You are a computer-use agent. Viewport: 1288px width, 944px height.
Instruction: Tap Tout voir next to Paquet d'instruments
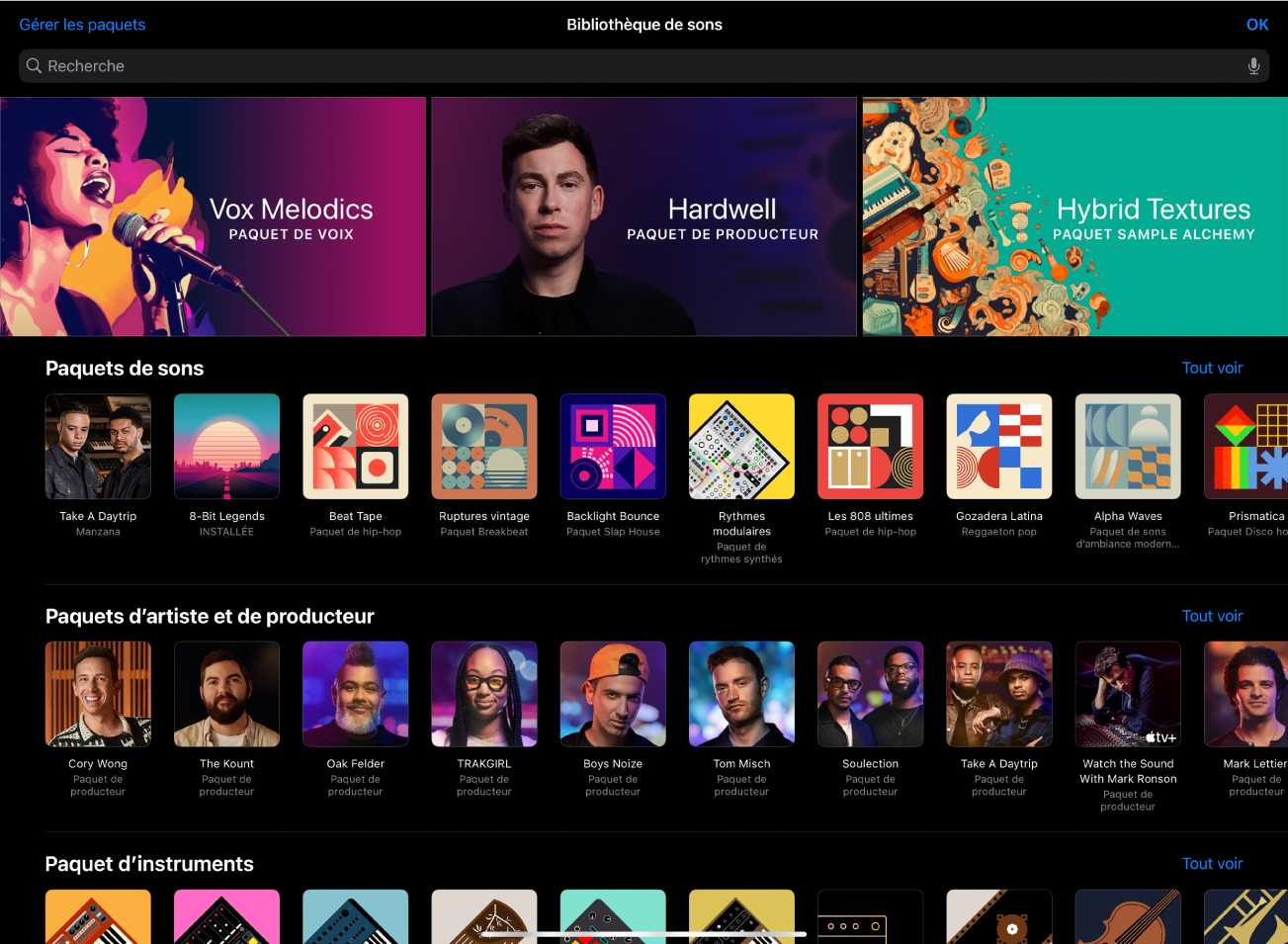[x=1212, y=863]
